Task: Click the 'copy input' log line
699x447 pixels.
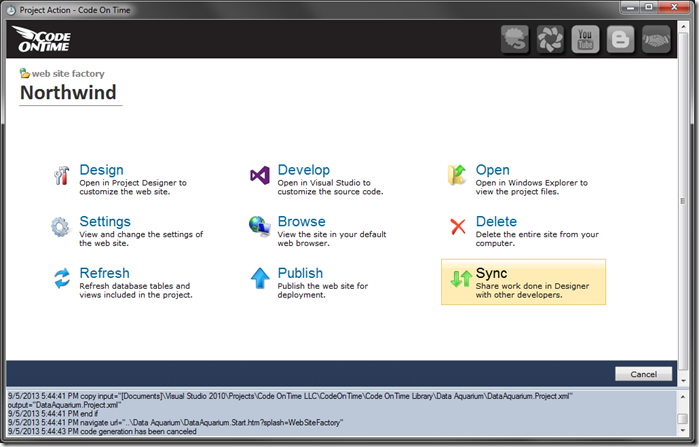Action: [x=290, y=400]
